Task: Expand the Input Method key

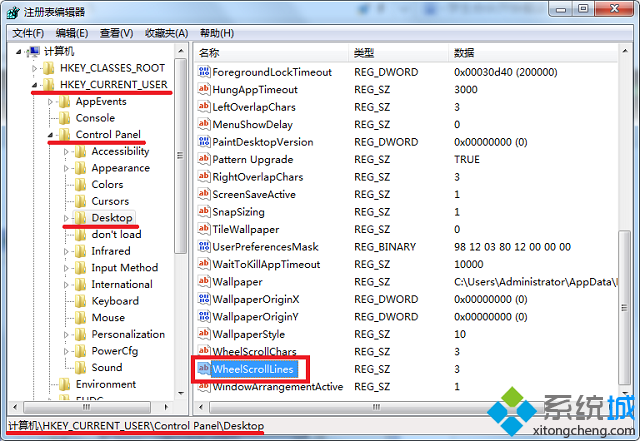Action: [66, 268]
